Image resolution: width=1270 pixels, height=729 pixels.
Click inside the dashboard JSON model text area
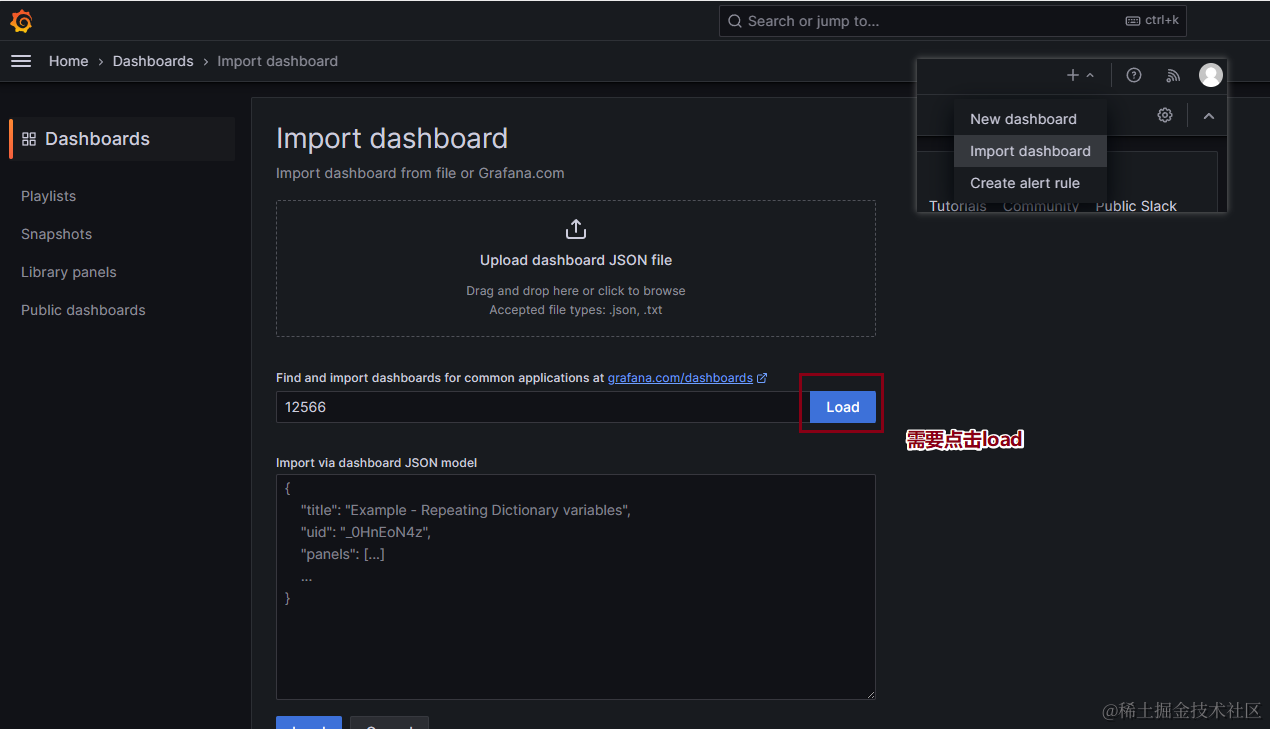click(576, 587)
